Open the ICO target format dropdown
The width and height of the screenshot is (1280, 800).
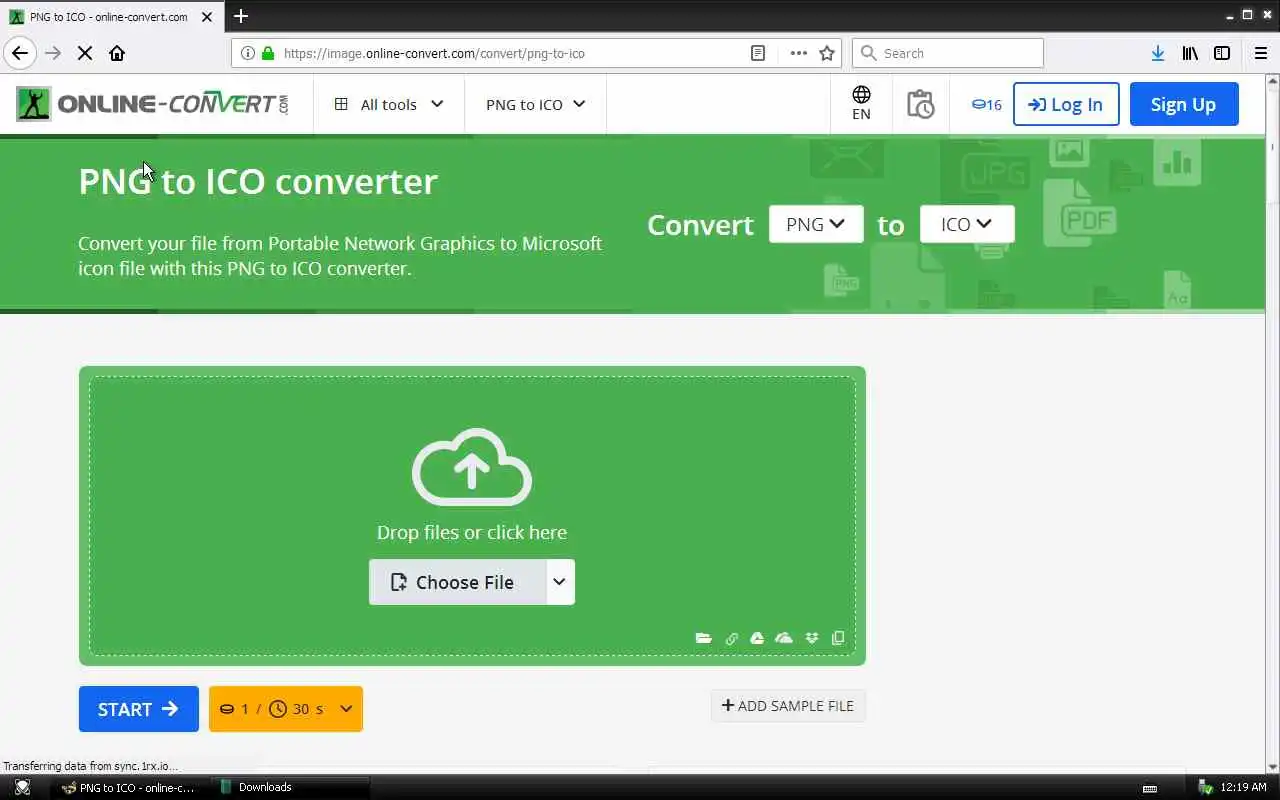[x=967, y=224]
